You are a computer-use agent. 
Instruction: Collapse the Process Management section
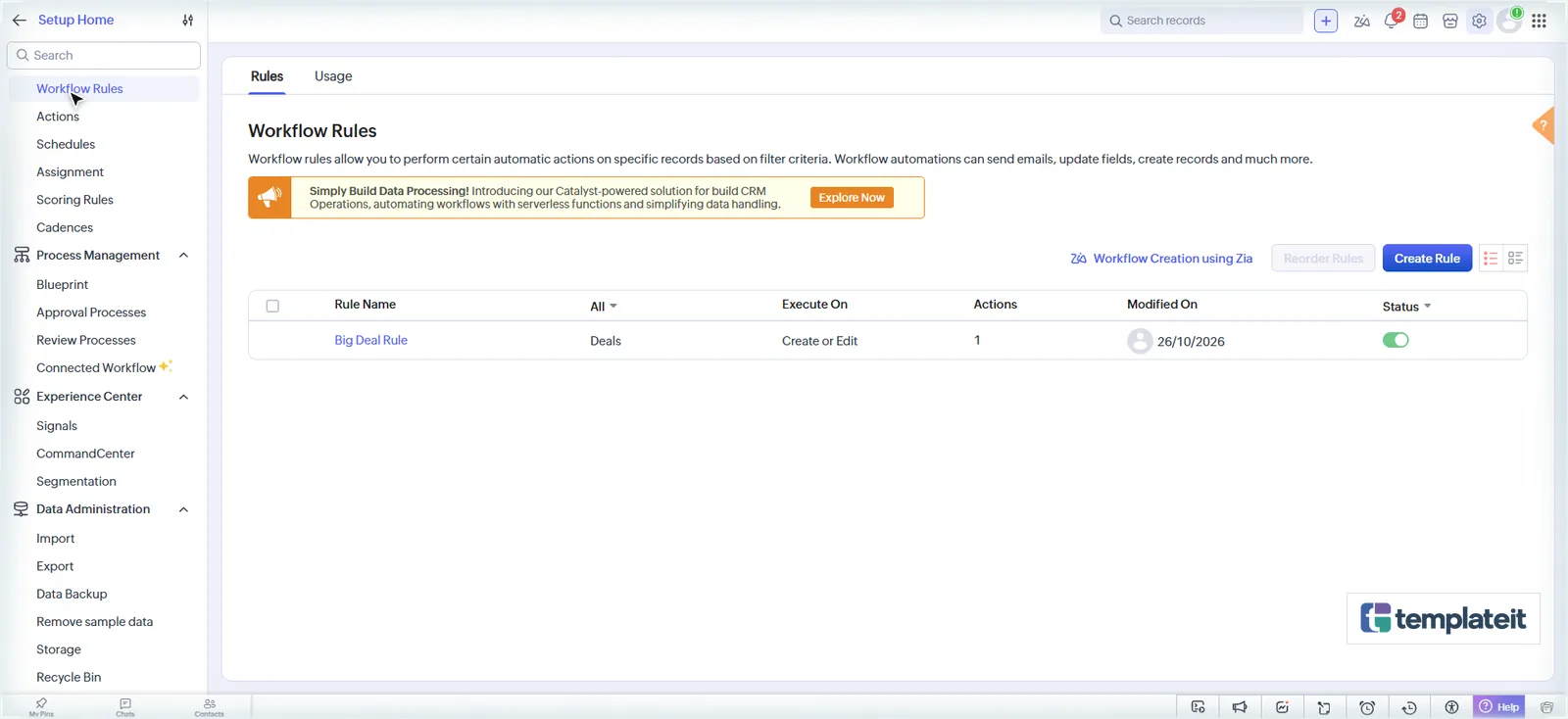tap(183, 255)
